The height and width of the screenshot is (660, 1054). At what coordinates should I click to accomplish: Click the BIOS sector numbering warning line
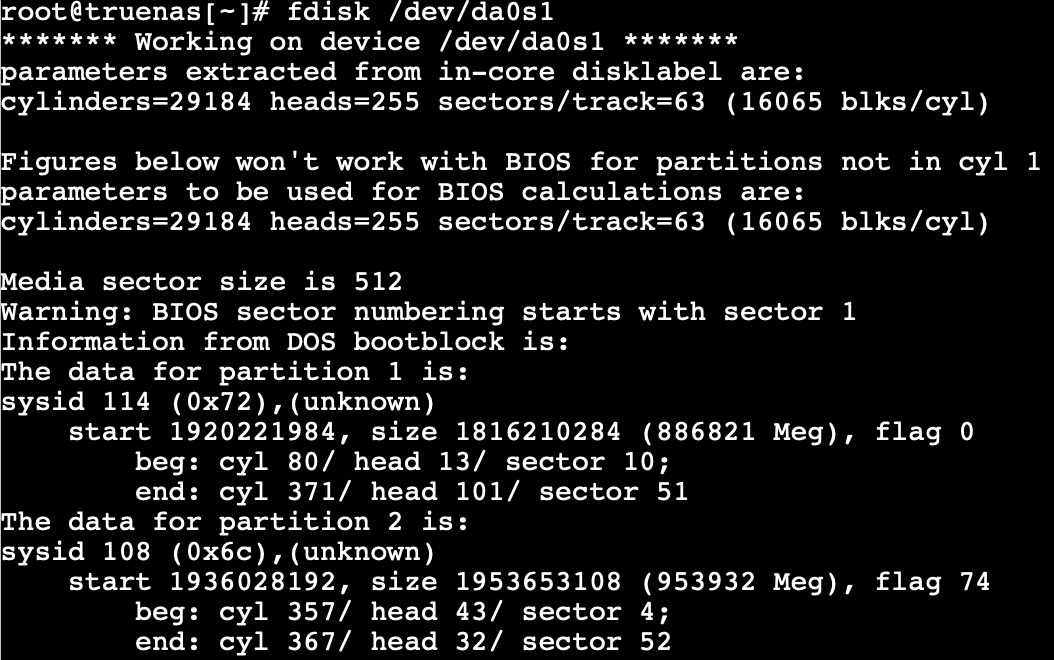pos(428,312)
